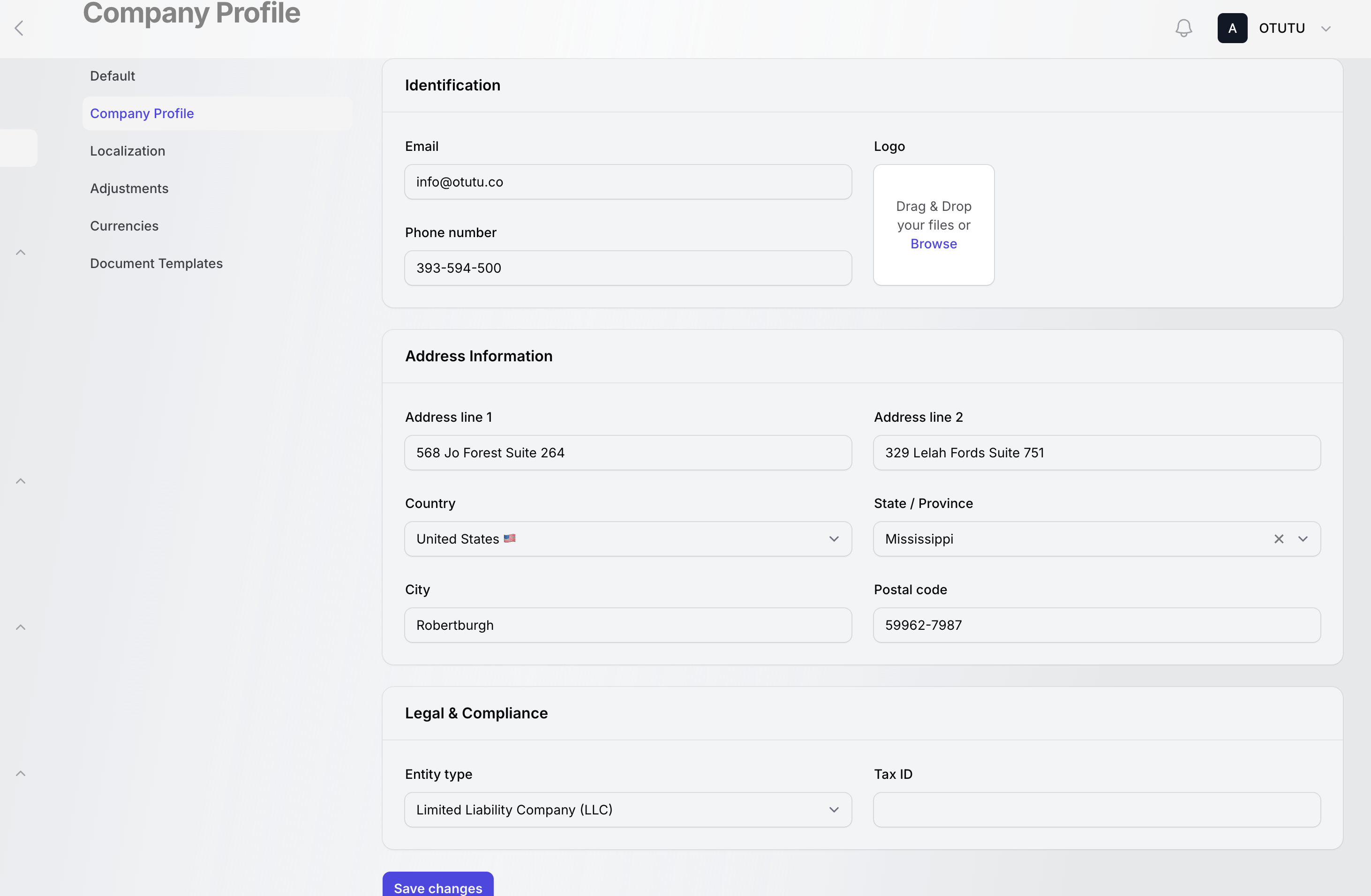
Task: Open Document Templates settings
Action: [156, 263]
